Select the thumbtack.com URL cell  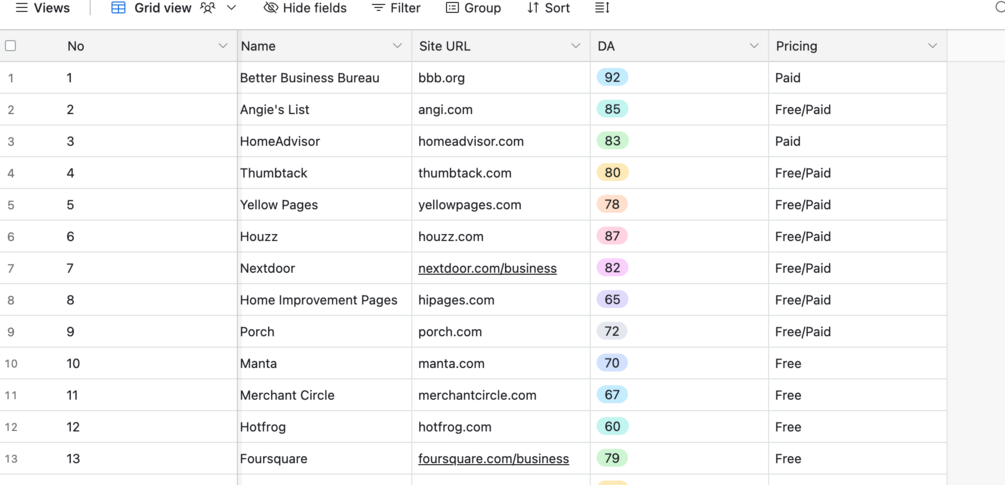501,173
